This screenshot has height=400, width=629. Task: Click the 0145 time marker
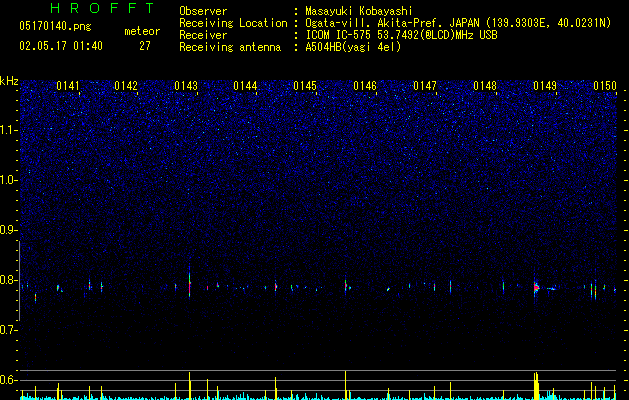tap(305, 86)
